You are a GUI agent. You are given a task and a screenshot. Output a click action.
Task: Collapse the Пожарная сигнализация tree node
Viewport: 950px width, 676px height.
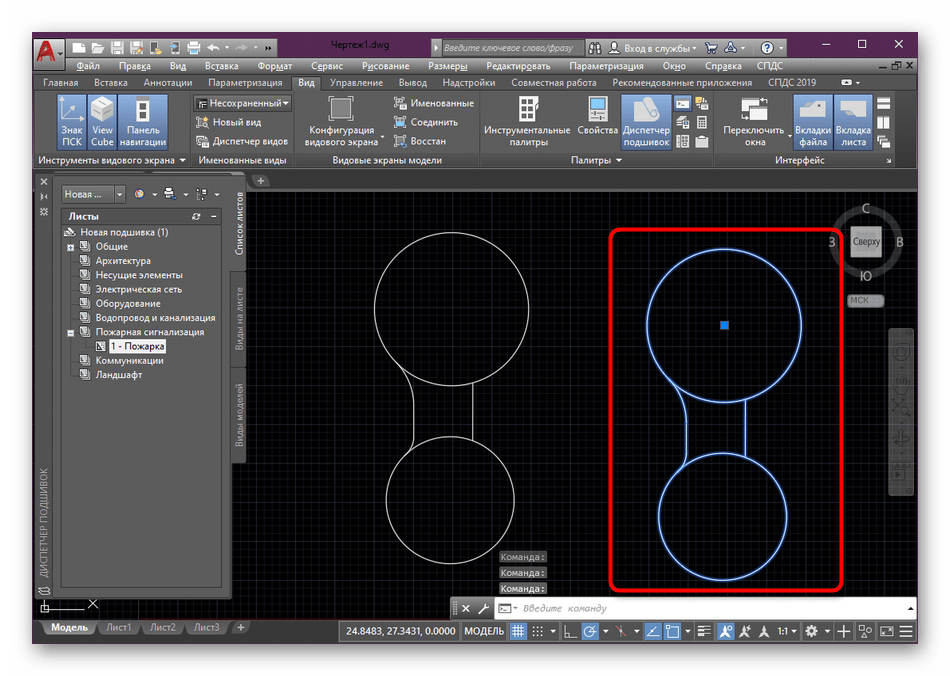[70, 332]
